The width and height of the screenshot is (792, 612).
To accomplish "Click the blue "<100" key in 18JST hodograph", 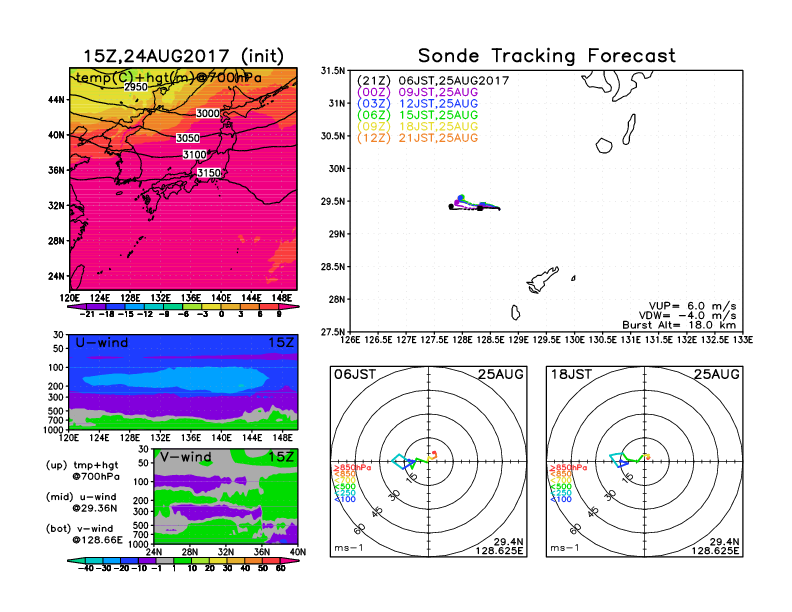I will click(561, 499).
